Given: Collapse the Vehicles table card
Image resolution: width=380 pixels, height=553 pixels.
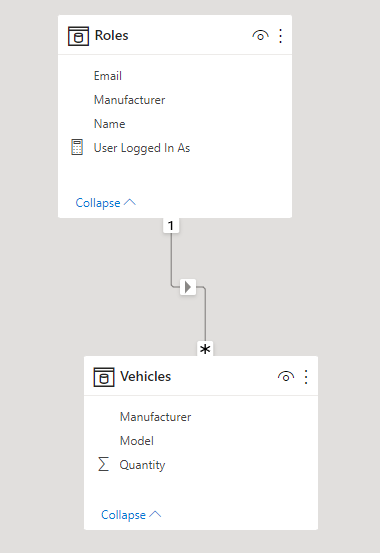Looking at the screenshot, I should pyautogui.click(x=131, y=515).
